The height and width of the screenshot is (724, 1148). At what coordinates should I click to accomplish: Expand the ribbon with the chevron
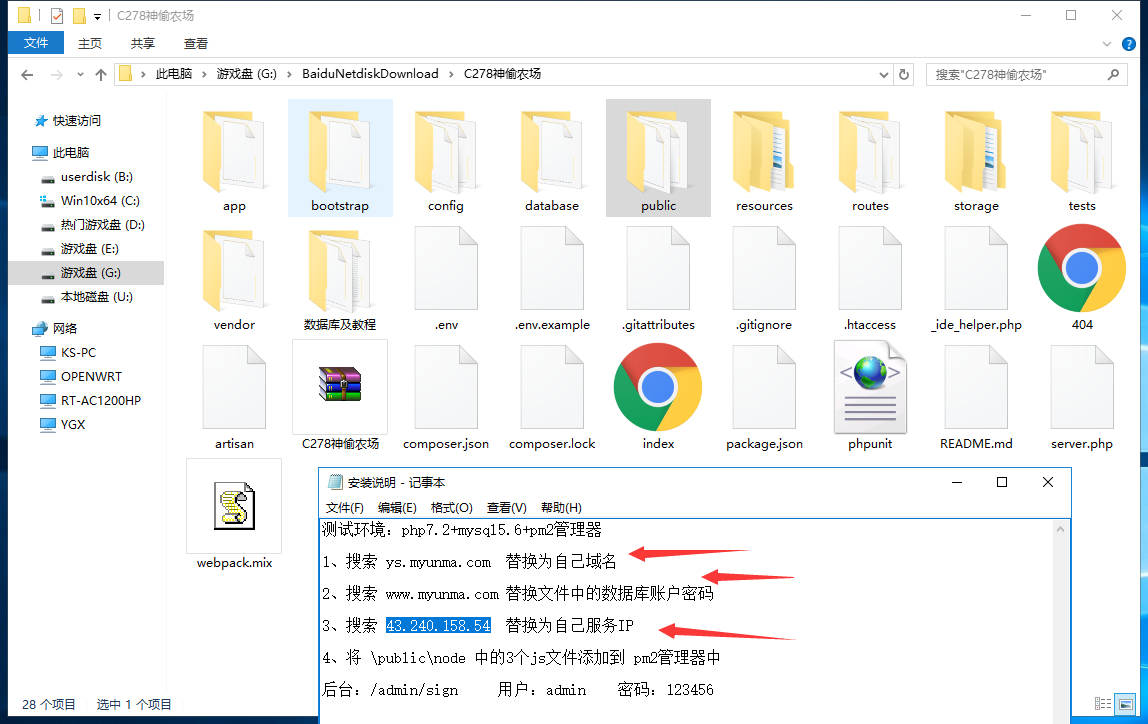(x=1107, y=44)
